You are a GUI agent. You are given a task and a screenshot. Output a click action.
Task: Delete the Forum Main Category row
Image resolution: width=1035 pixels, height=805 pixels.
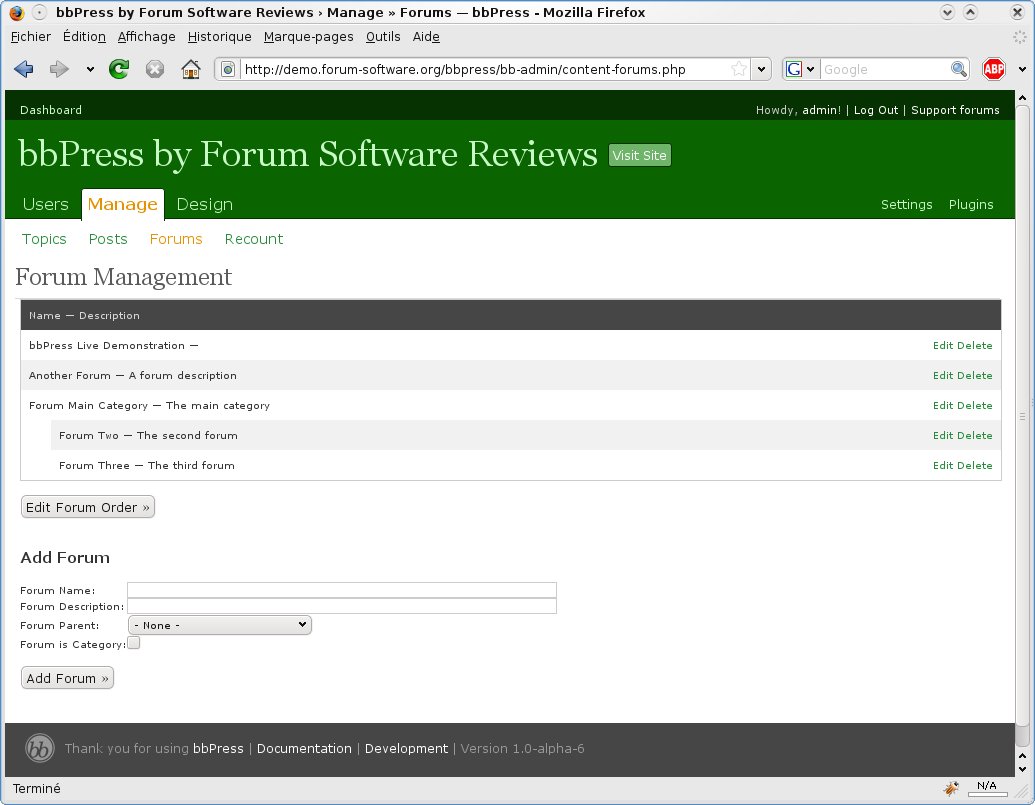coord(974,406)
